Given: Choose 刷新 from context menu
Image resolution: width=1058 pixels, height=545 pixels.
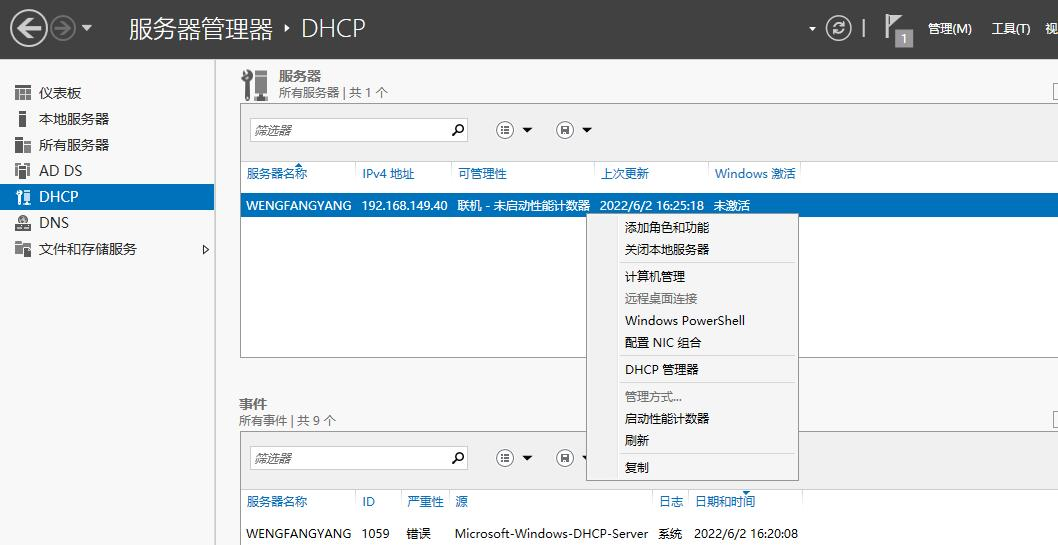Looking at the screenshot, I should coord(636,440).
